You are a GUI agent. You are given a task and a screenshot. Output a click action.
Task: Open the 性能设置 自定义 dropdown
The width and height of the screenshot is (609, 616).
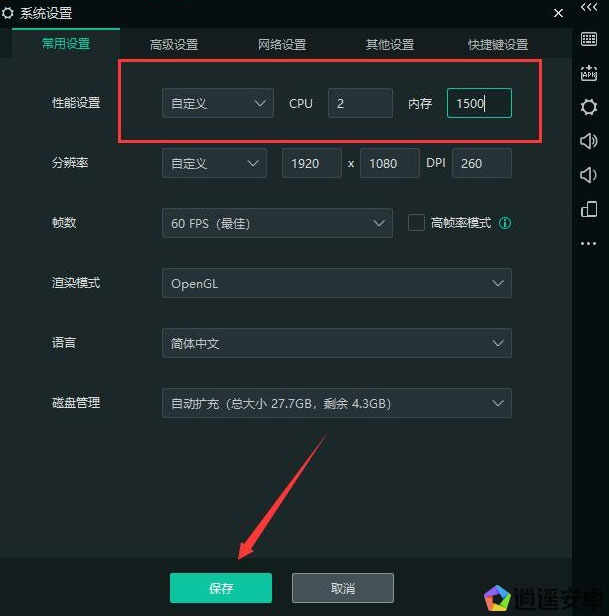(218, 103)
